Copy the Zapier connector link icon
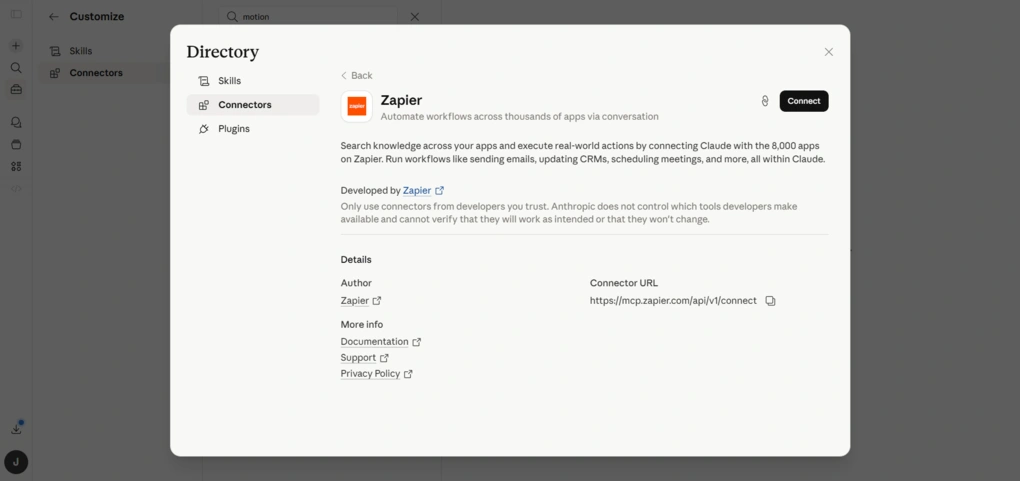Viewport: 1020px width, 481px height. point(765,101)
